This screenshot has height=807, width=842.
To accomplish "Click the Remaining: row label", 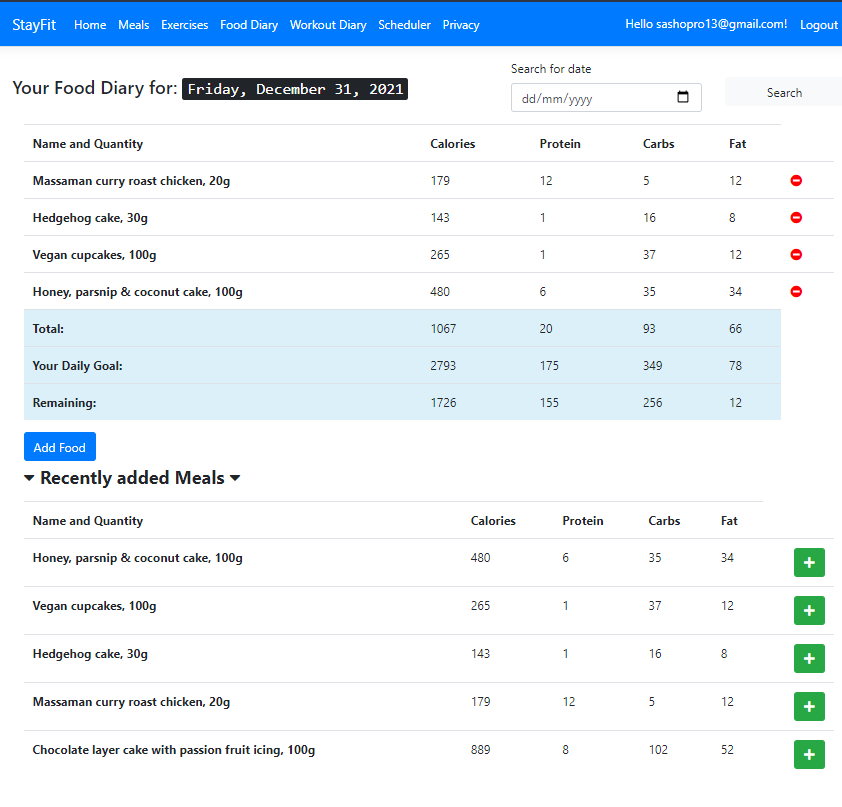I will (x=64, y=403).
